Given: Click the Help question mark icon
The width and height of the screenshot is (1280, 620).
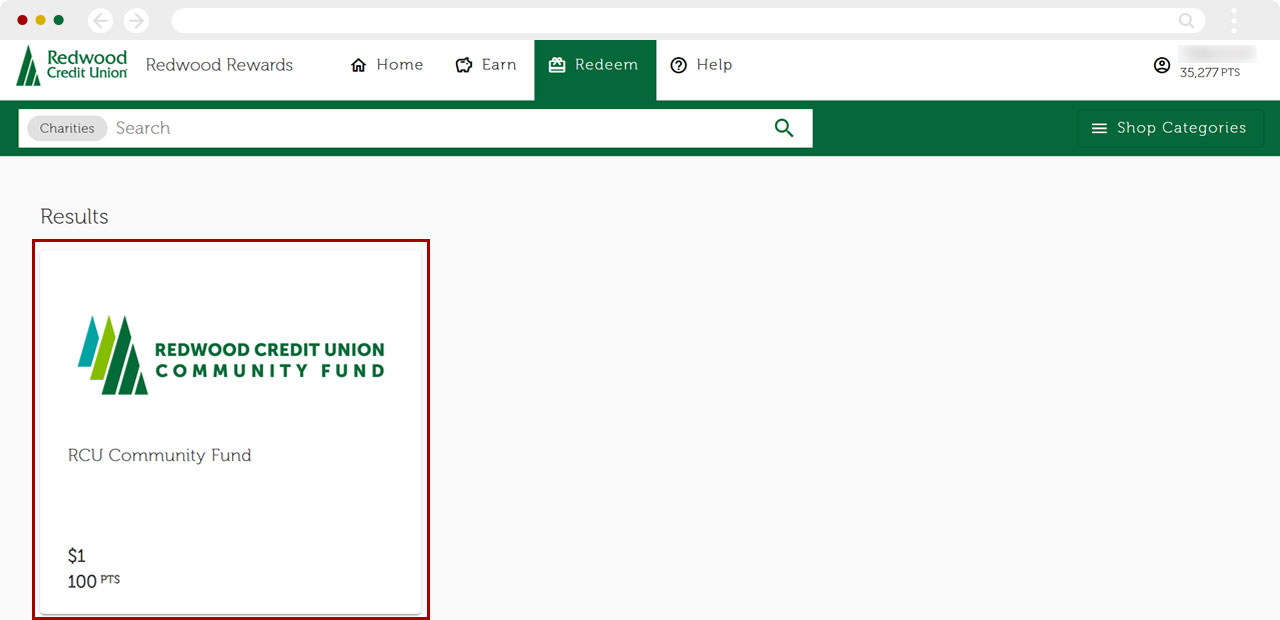Looking at the screenshot, I should [x=679, y=65].
